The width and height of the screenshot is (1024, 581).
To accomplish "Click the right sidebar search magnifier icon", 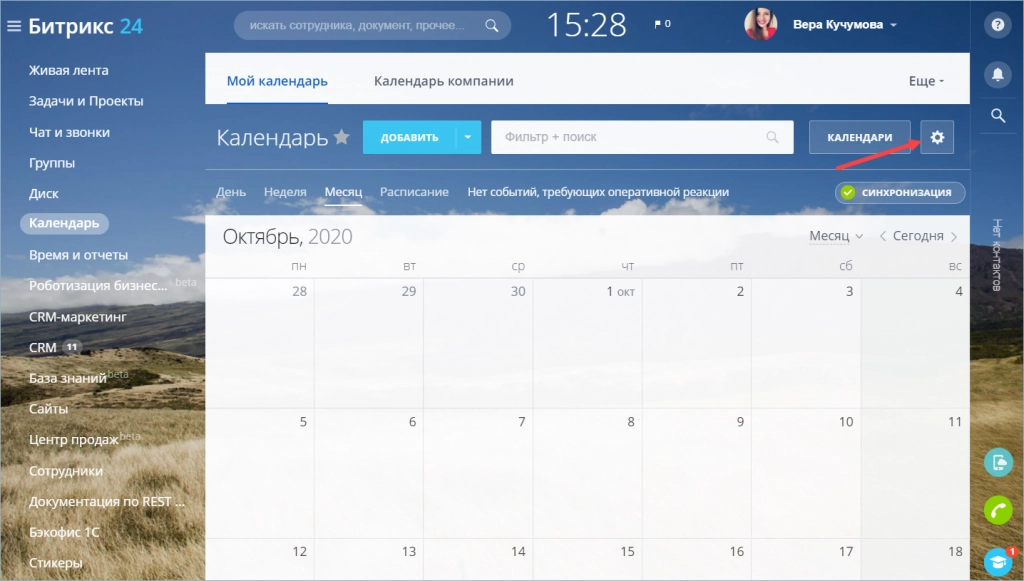I will [996, 116].
